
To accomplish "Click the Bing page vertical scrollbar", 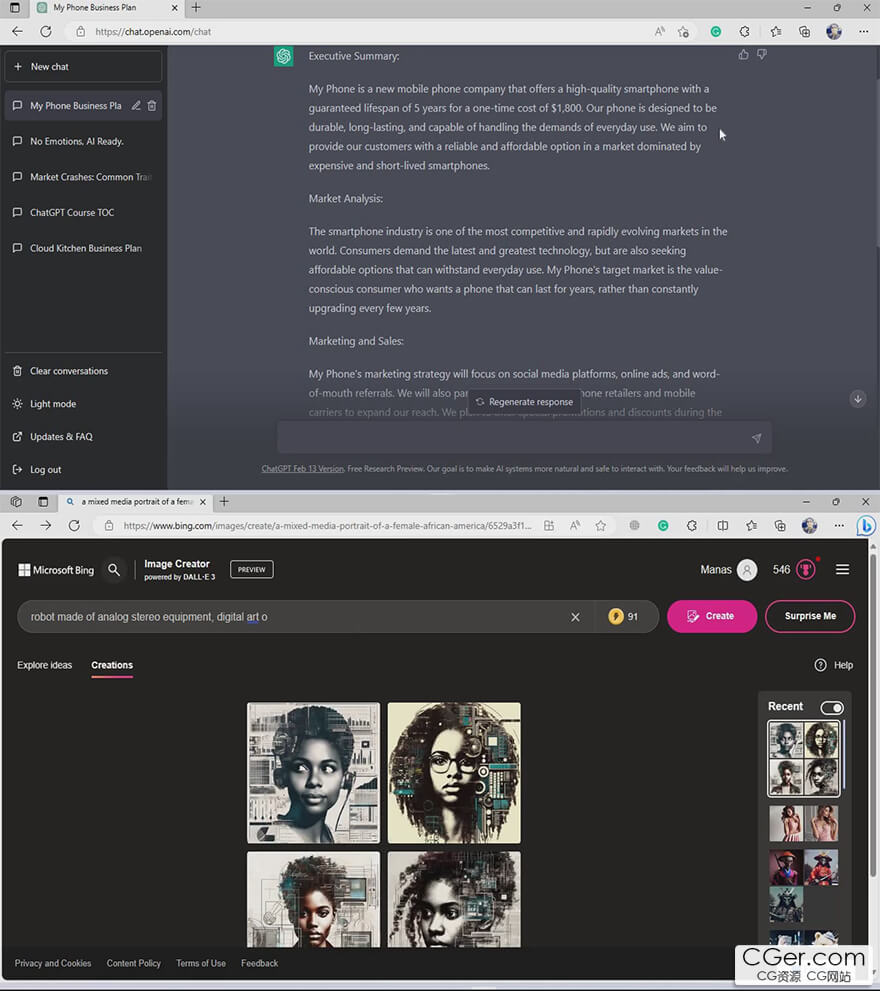I will 874,714.
